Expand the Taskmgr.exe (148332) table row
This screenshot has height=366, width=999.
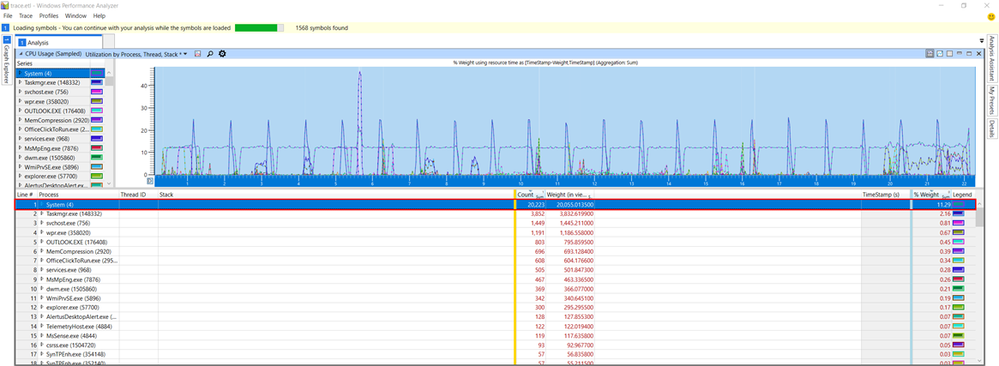click(42, 214)
